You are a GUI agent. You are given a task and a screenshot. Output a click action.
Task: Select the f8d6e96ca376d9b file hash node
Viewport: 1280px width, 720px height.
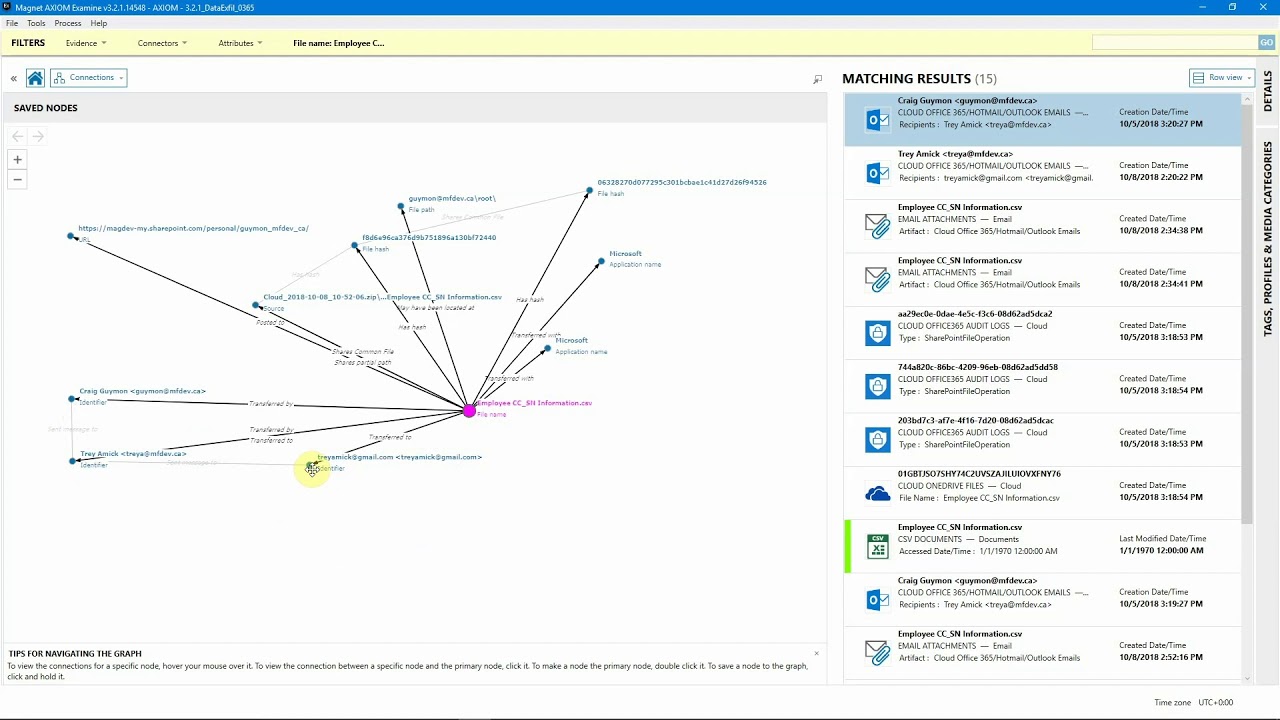click(x=355, y=245)
